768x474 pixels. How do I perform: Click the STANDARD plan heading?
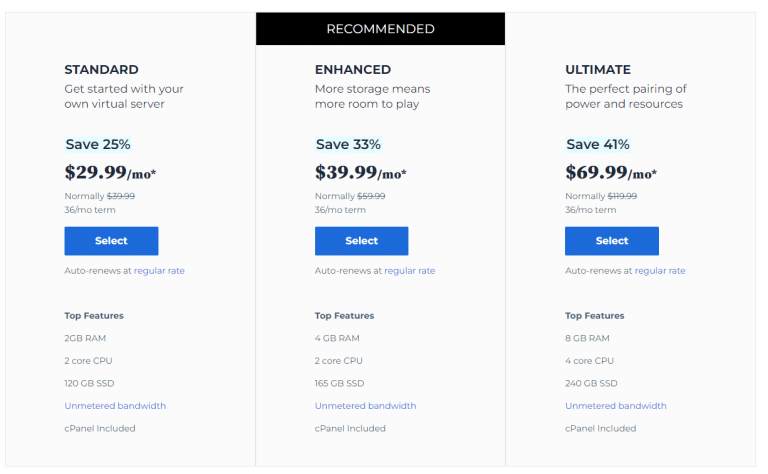point(101,70)
